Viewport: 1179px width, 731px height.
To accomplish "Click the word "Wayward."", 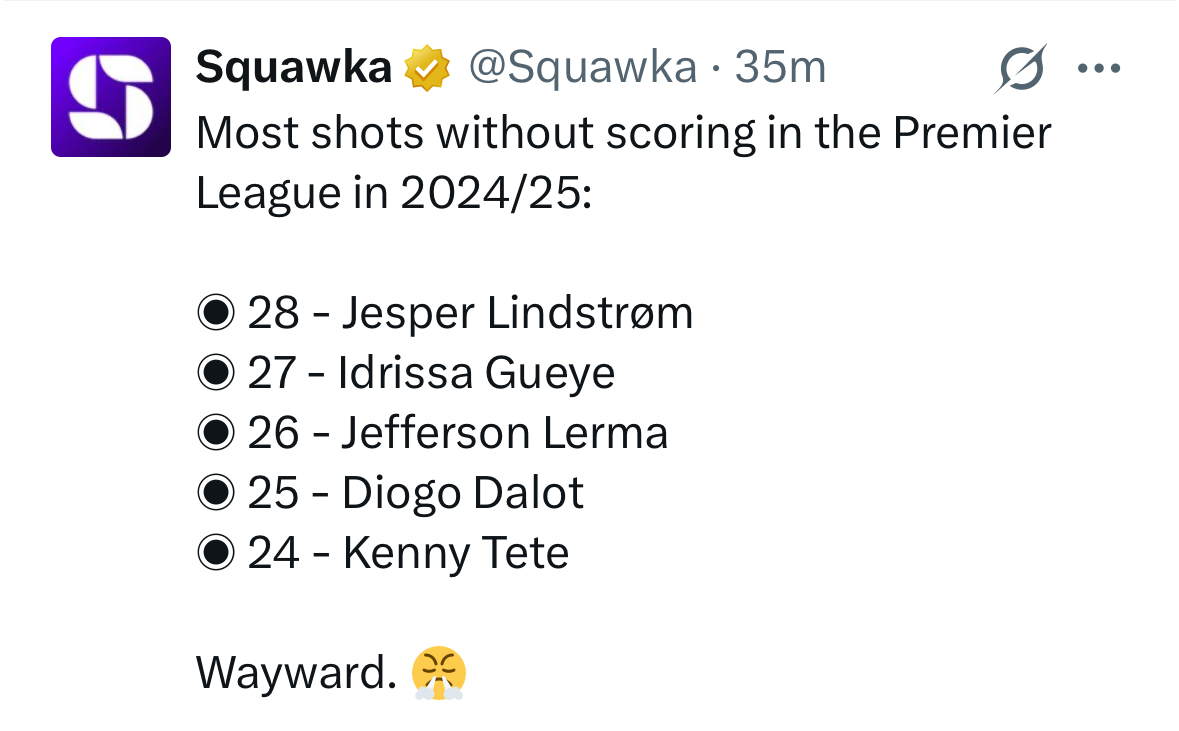I will (296, 673).
